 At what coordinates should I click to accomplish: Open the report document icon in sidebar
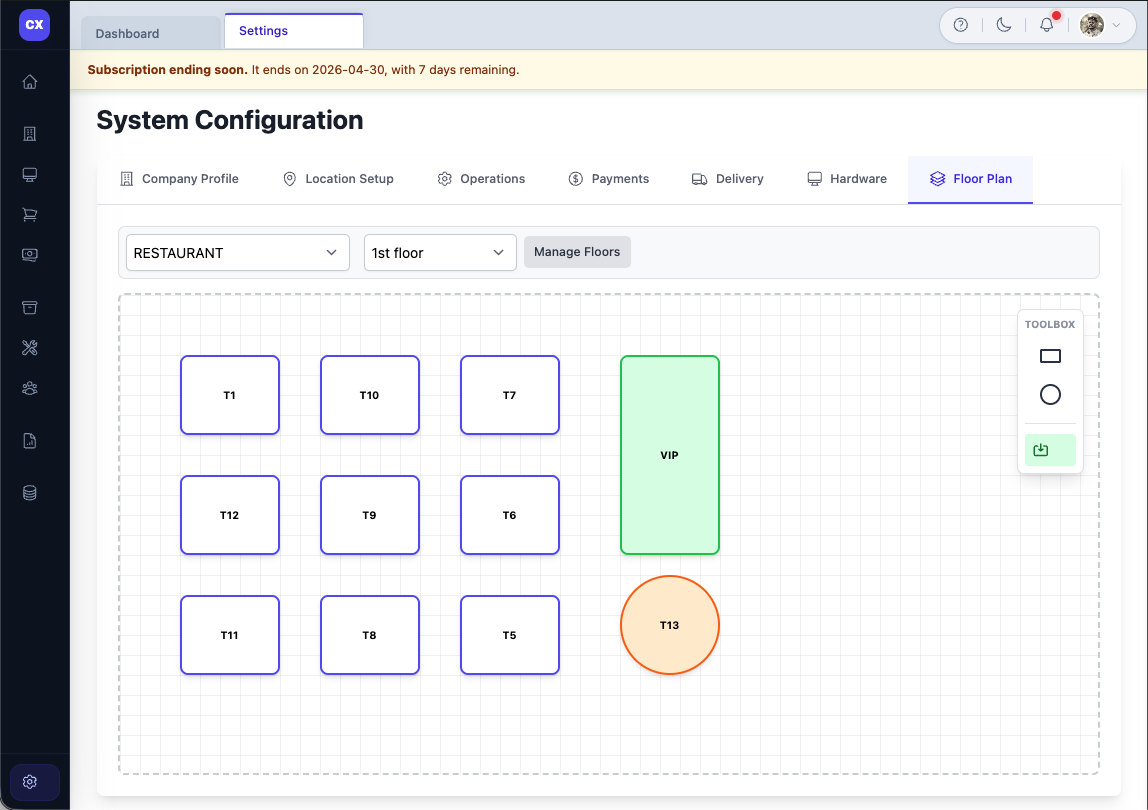coord(30,440)
